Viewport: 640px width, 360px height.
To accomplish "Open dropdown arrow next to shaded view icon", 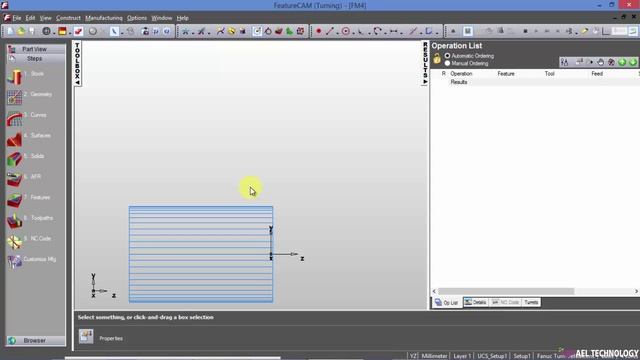I will pyautogui.click(x=70, y=32).
